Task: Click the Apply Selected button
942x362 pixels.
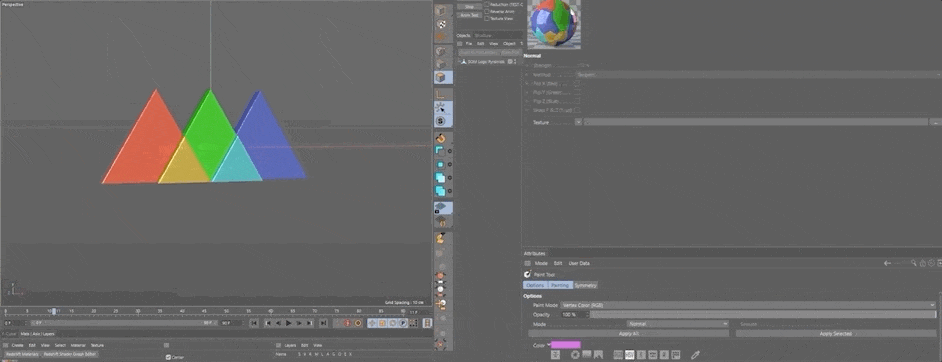Action: 836,333
